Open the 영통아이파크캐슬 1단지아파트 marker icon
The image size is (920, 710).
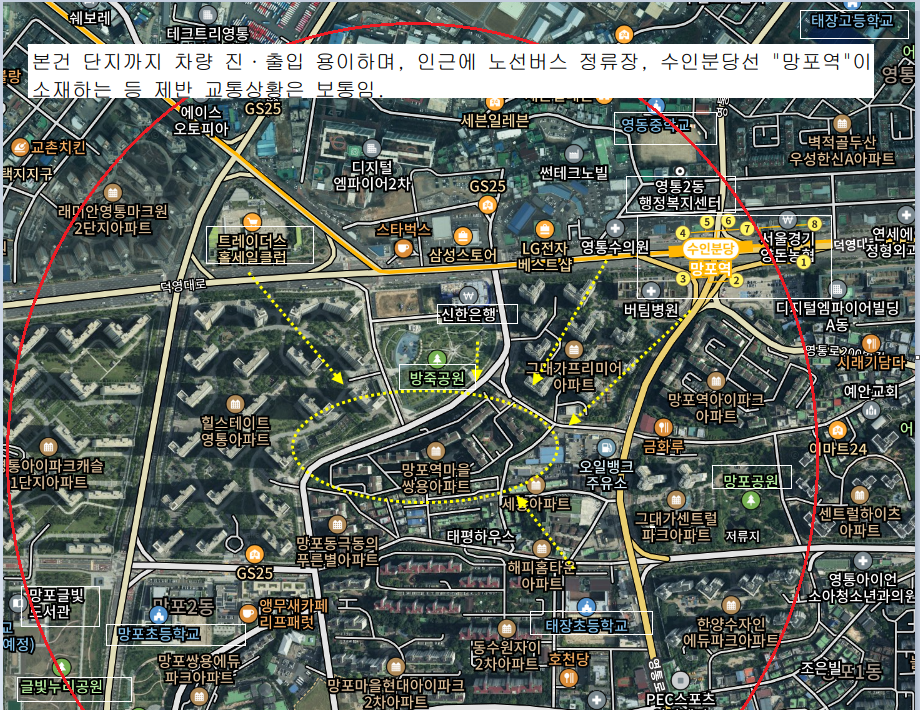click(48, 447)
